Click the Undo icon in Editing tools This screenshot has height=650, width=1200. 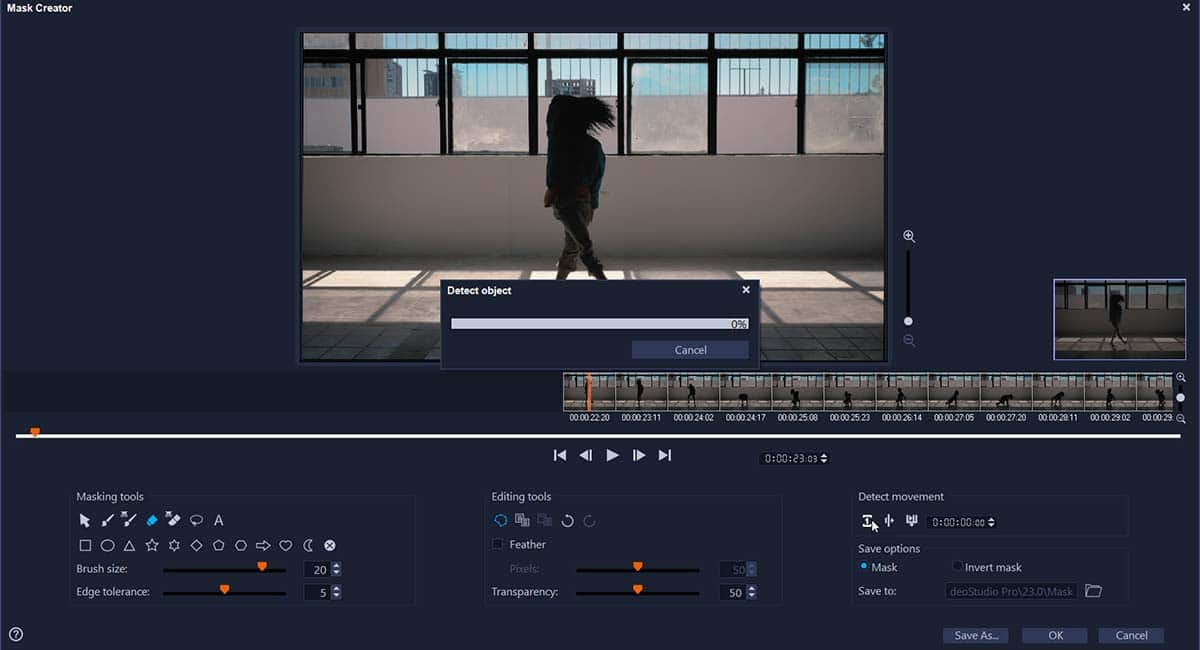coord(567,520)
